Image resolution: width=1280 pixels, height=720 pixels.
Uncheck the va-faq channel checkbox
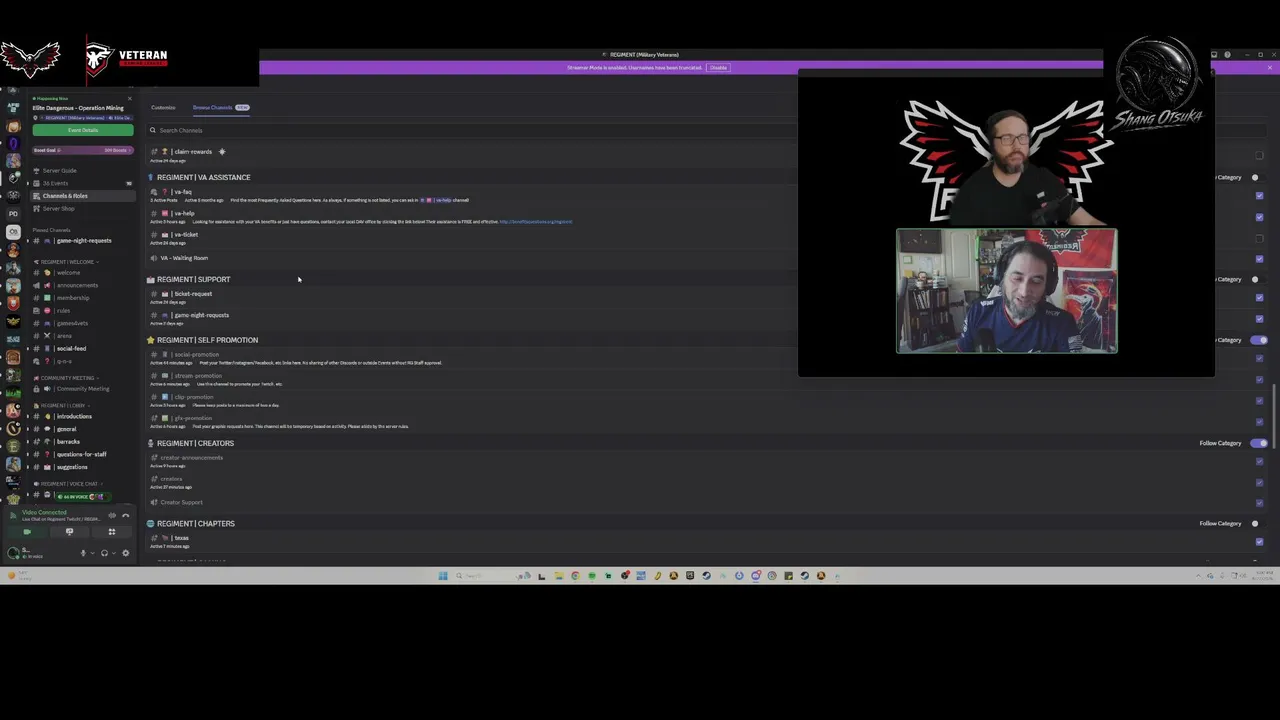pyautogui.click(x=1259, y=196)
